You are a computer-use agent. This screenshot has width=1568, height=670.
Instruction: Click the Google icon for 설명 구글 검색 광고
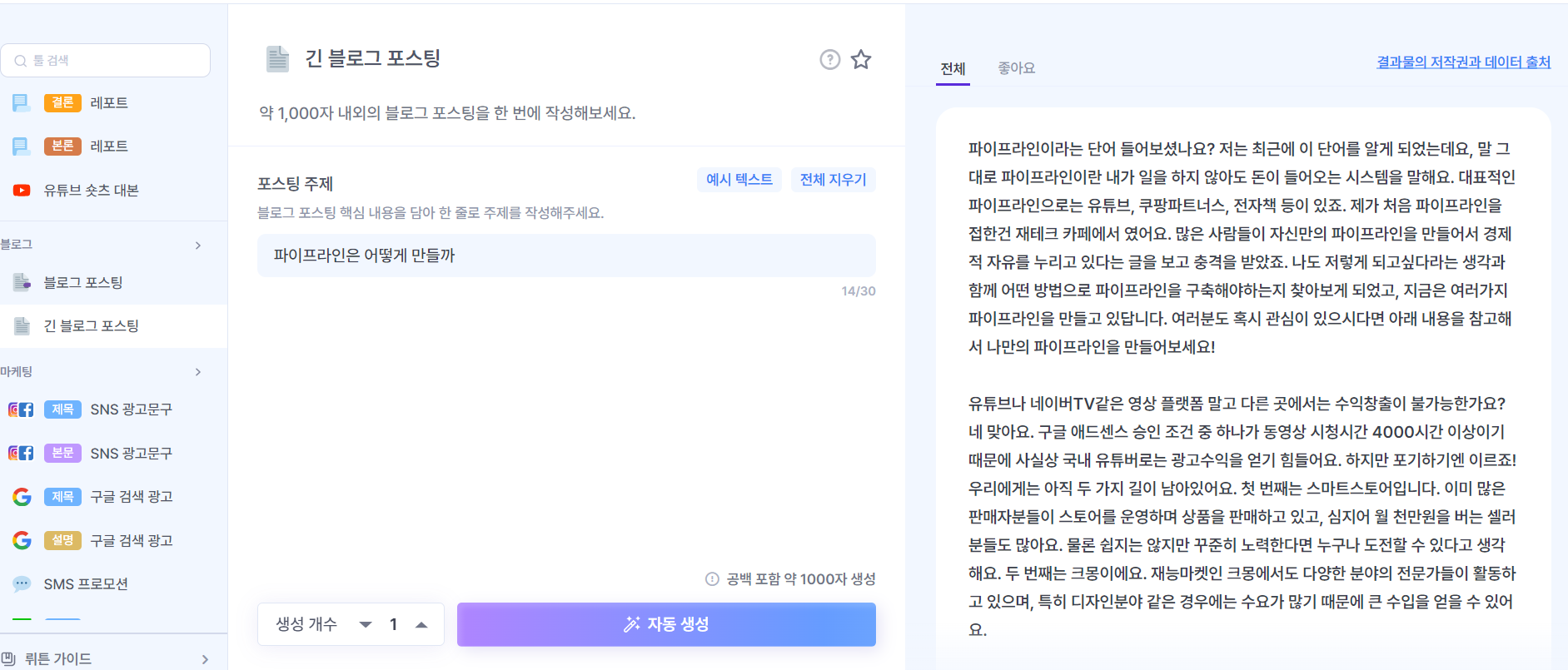[x=22, y=540]
